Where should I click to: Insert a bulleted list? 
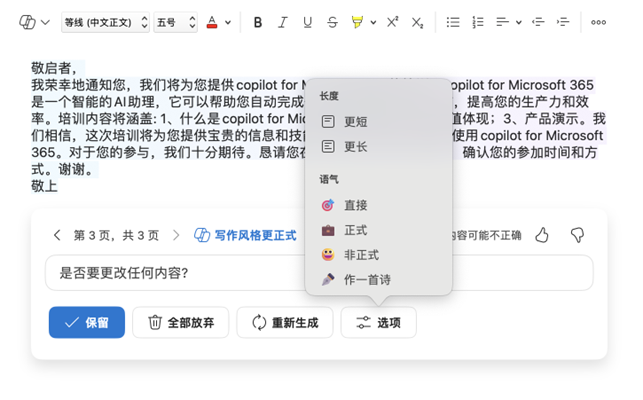(x=453, y=22)
